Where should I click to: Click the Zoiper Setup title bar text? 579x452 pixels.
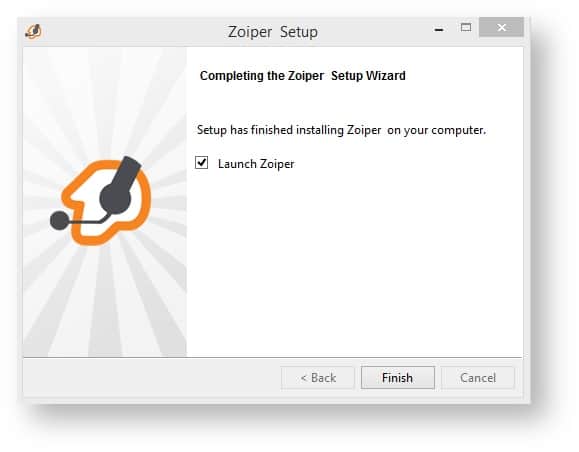pos(273,32)
